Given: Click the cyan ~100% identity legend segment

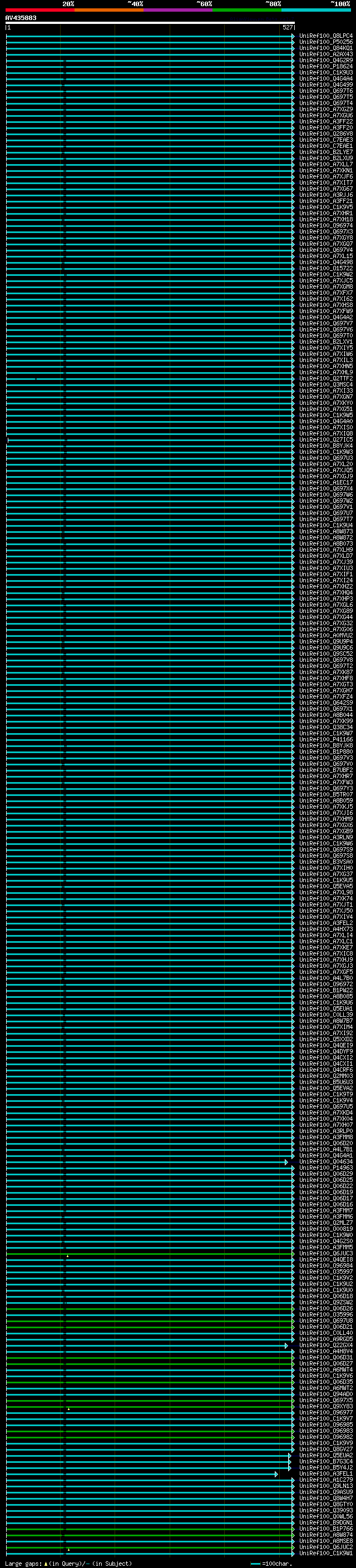Looking at the screenshot, I should (317, 10).
